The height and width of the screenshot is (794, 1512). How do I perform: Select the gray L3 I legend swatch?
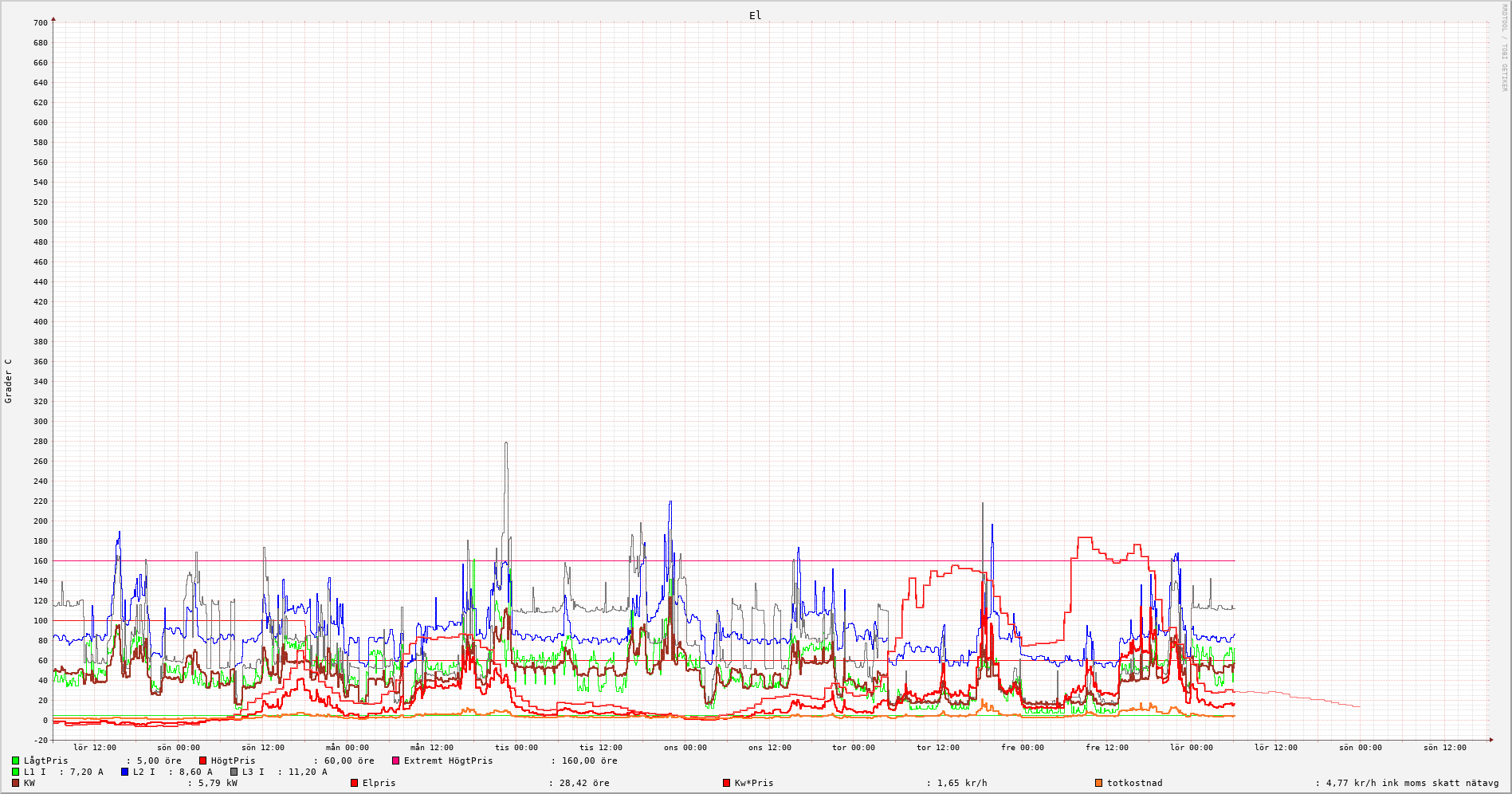coord(234,772)
